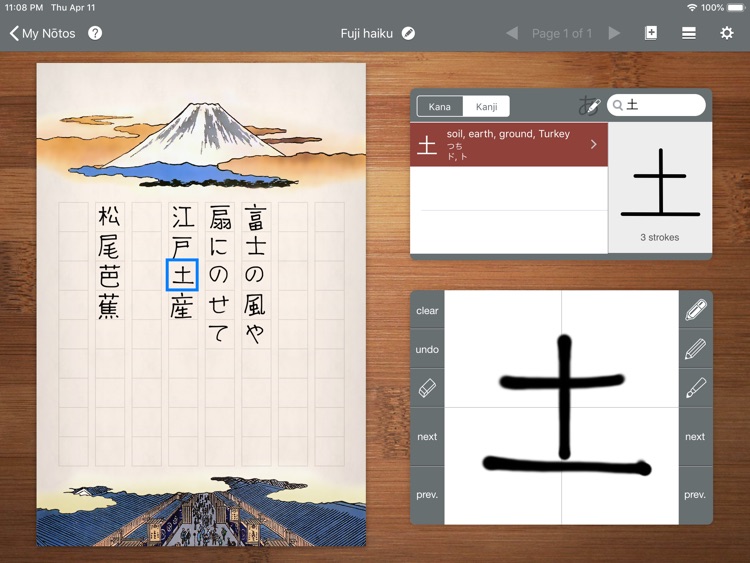Go back to My Nōtos
This screenshot has height=563, width=750.
(x=42, y=33)
